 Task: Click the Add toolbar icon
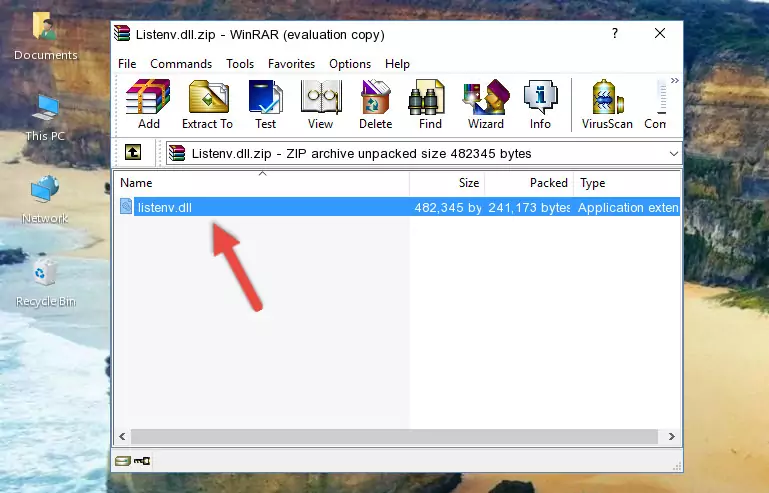148,104
